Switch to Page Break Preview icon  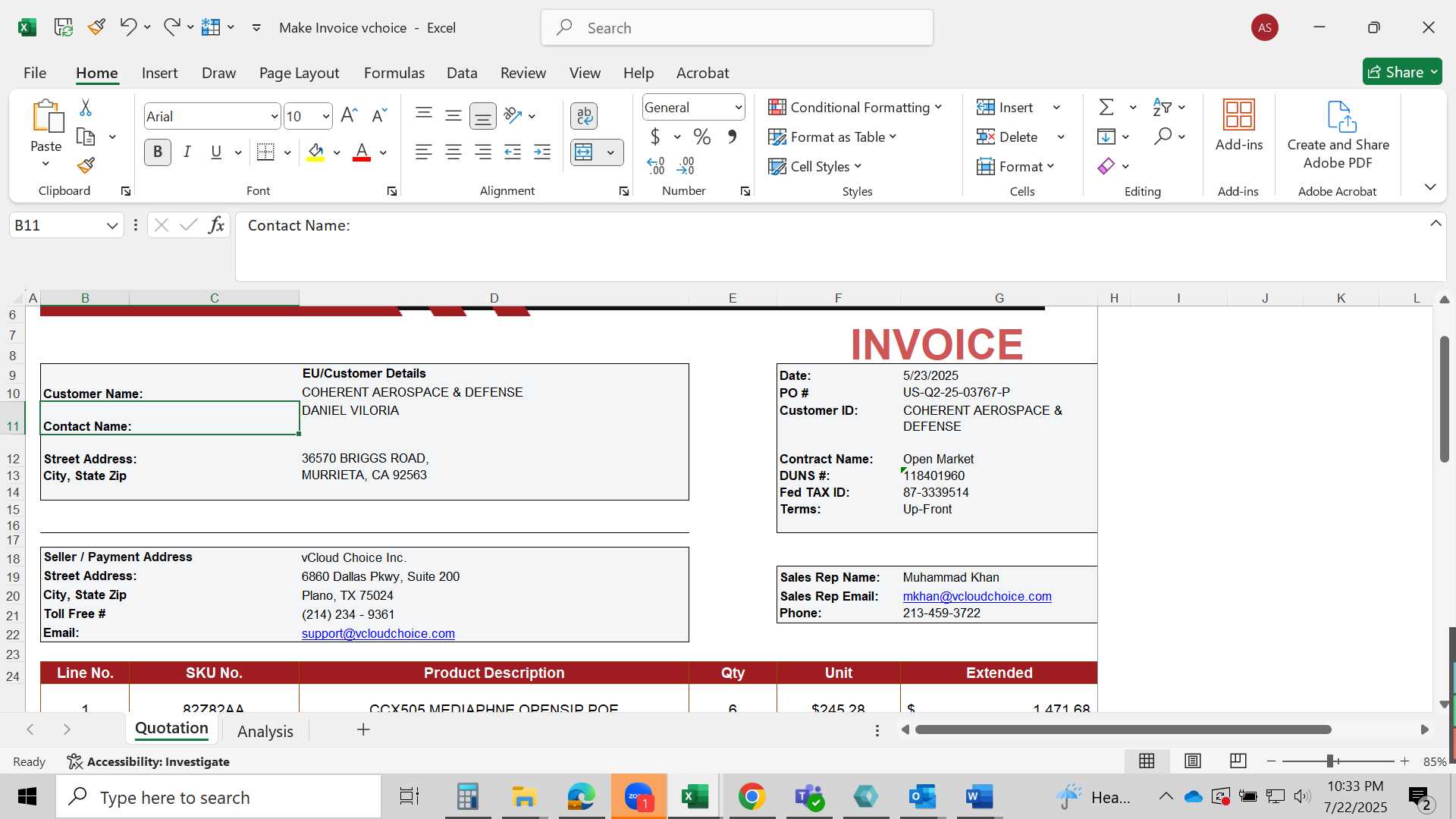pos(1238,761)
